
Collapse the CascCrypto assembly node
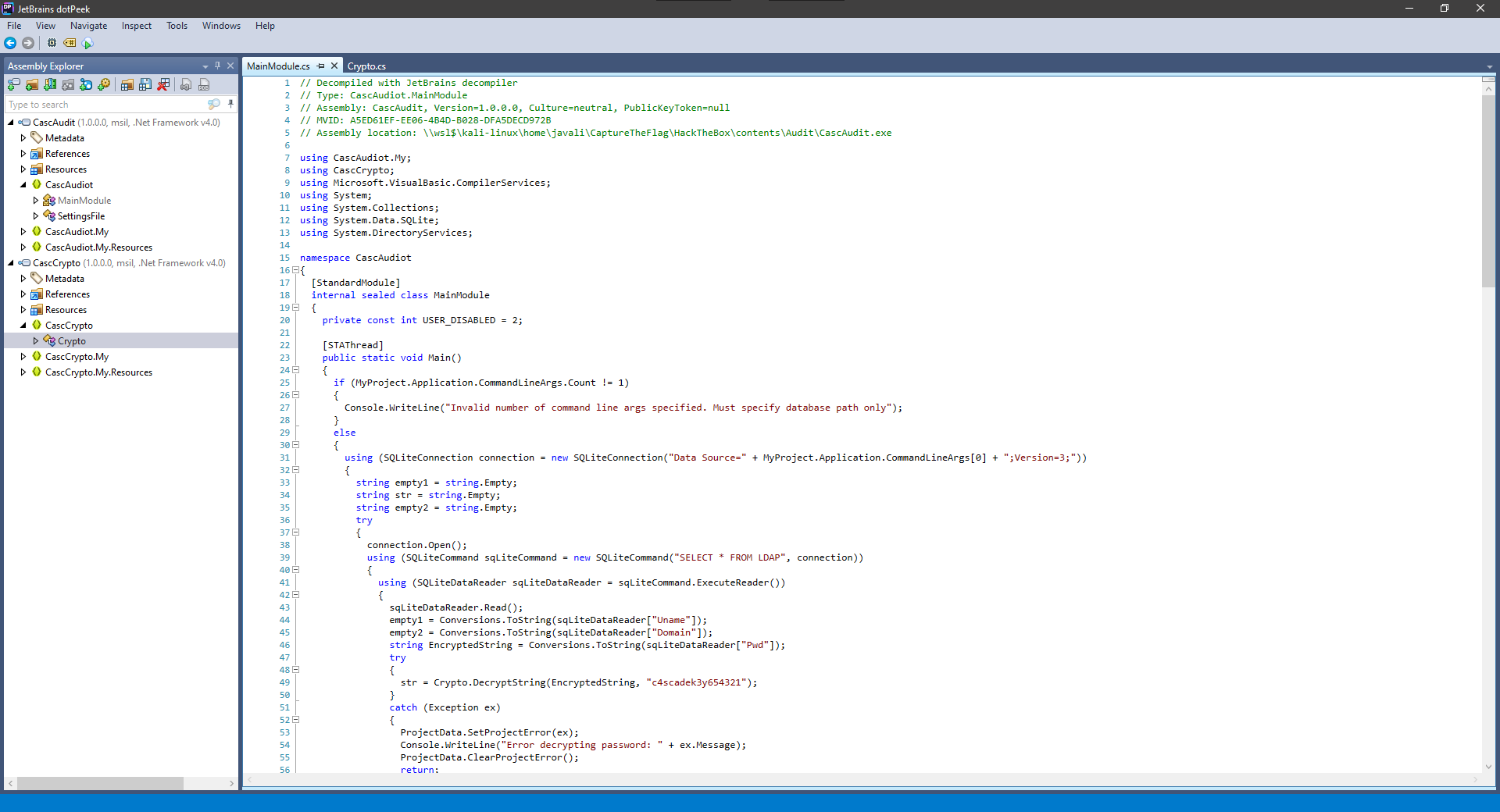[x=11, y=263]
